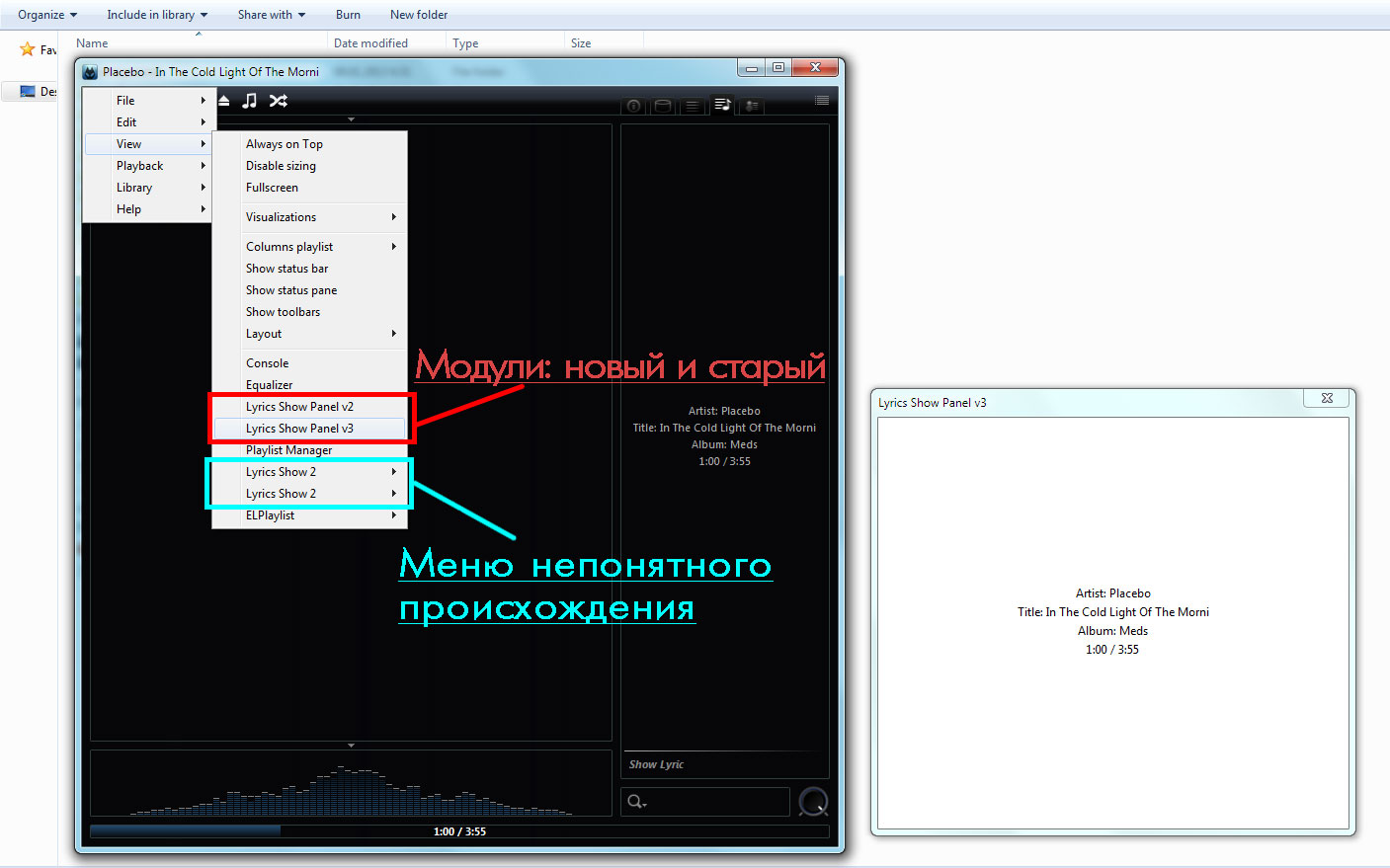The width and height of the screenshot is (1390, 868).
Task: Click the eject icon in the toolbar
Action: (x=224, y=101)
